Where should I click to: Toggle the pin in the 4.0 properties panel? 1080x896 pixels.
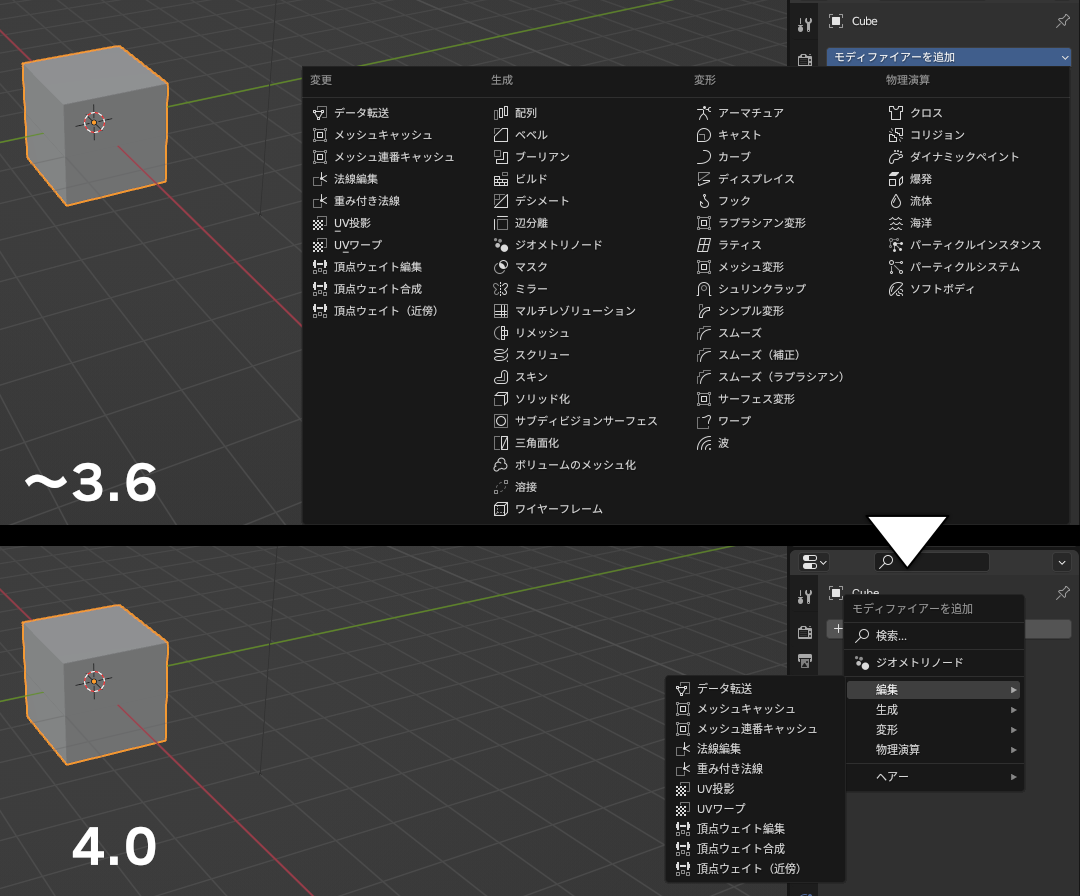pyautogui.click(x=1062, y=593)
